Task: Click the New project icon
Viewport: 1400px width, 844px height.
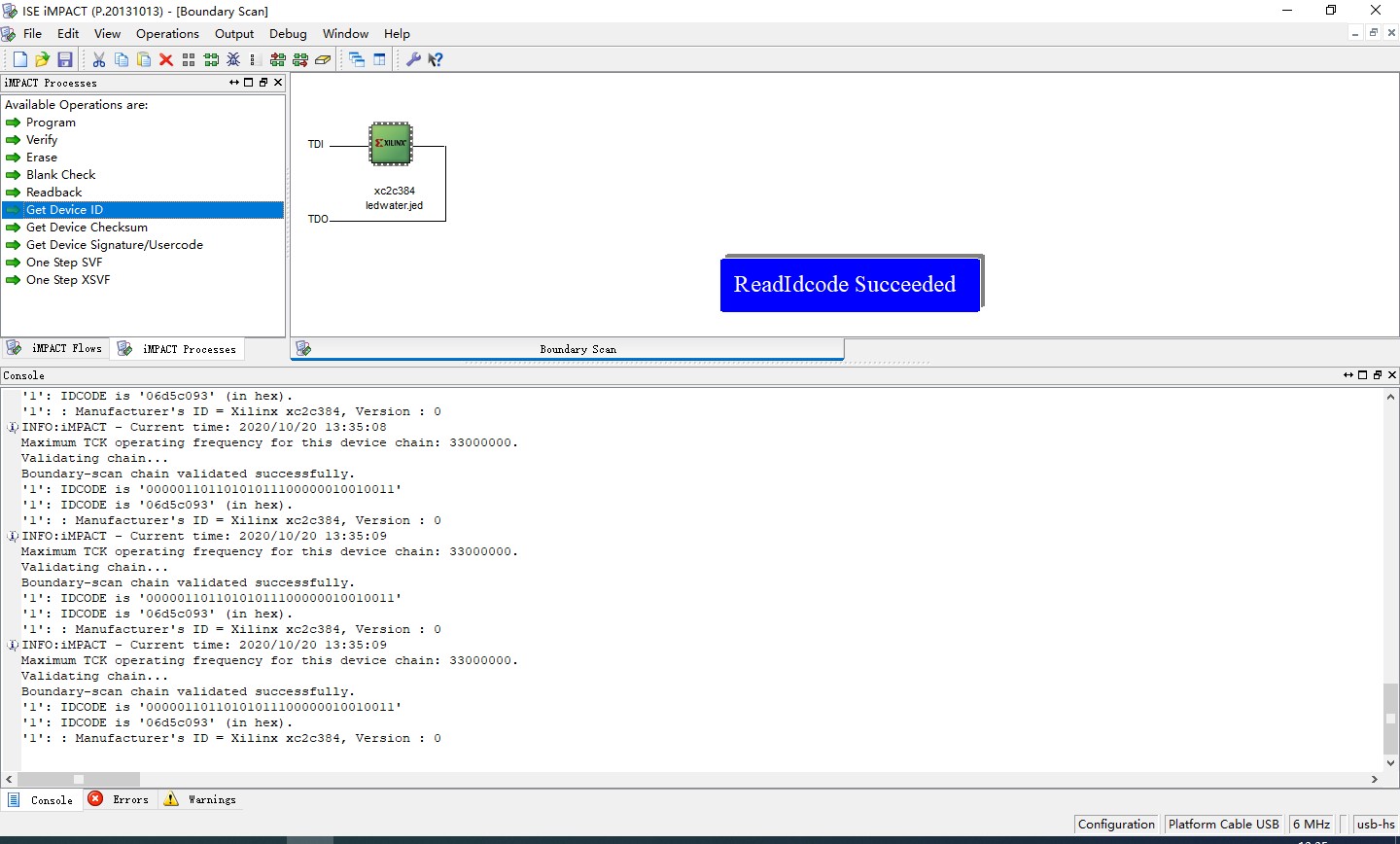Action: tap(19, 59)
